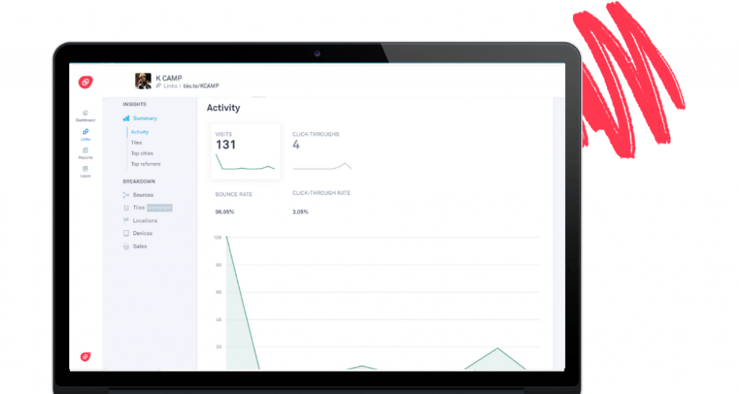Select the Visits 131 card
Image resolution: width=739 pixels, height=394 pixels.
[245, 152]
